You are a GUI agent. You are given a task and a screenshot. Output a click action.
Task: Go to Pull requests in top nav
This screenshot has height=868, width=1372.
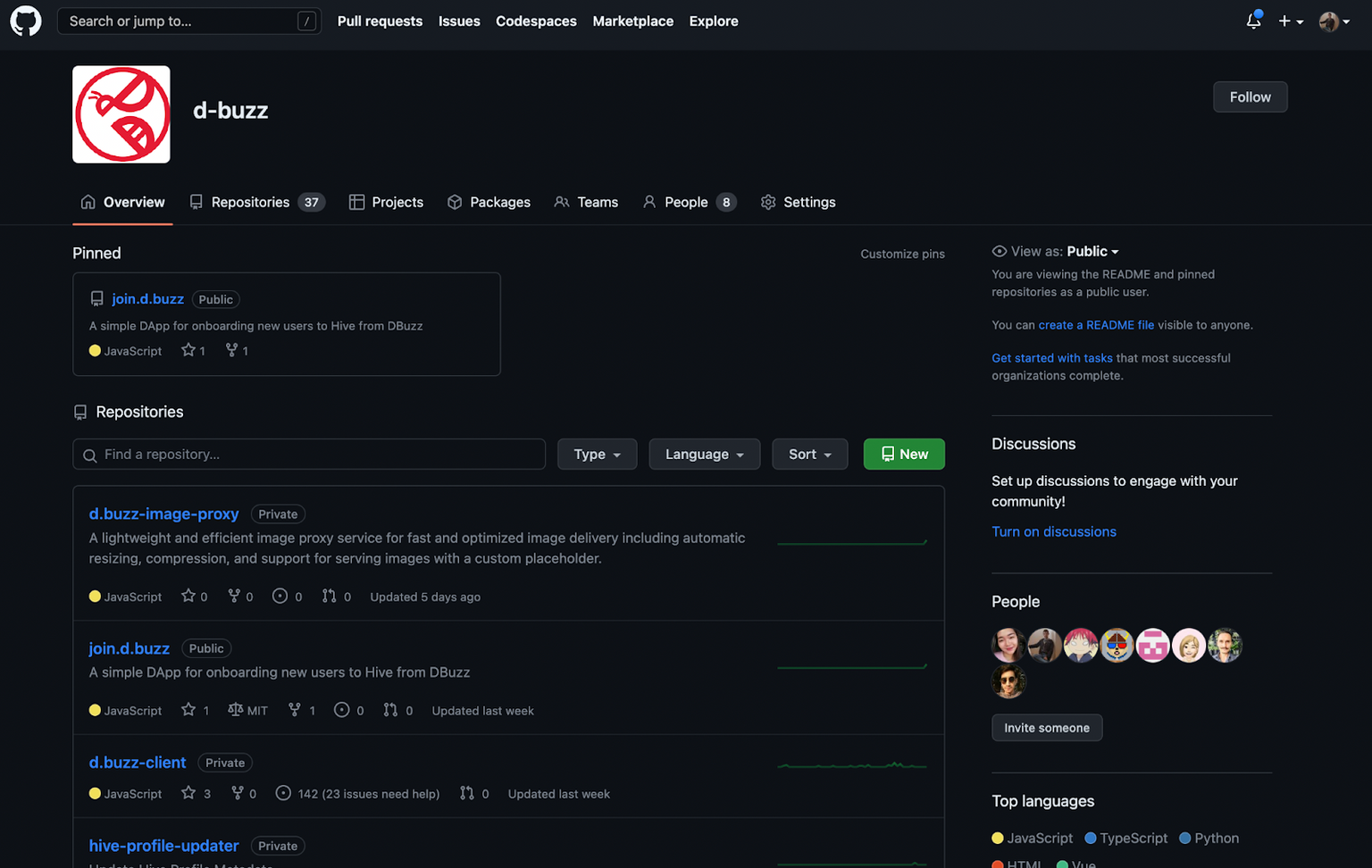point(380,21)
